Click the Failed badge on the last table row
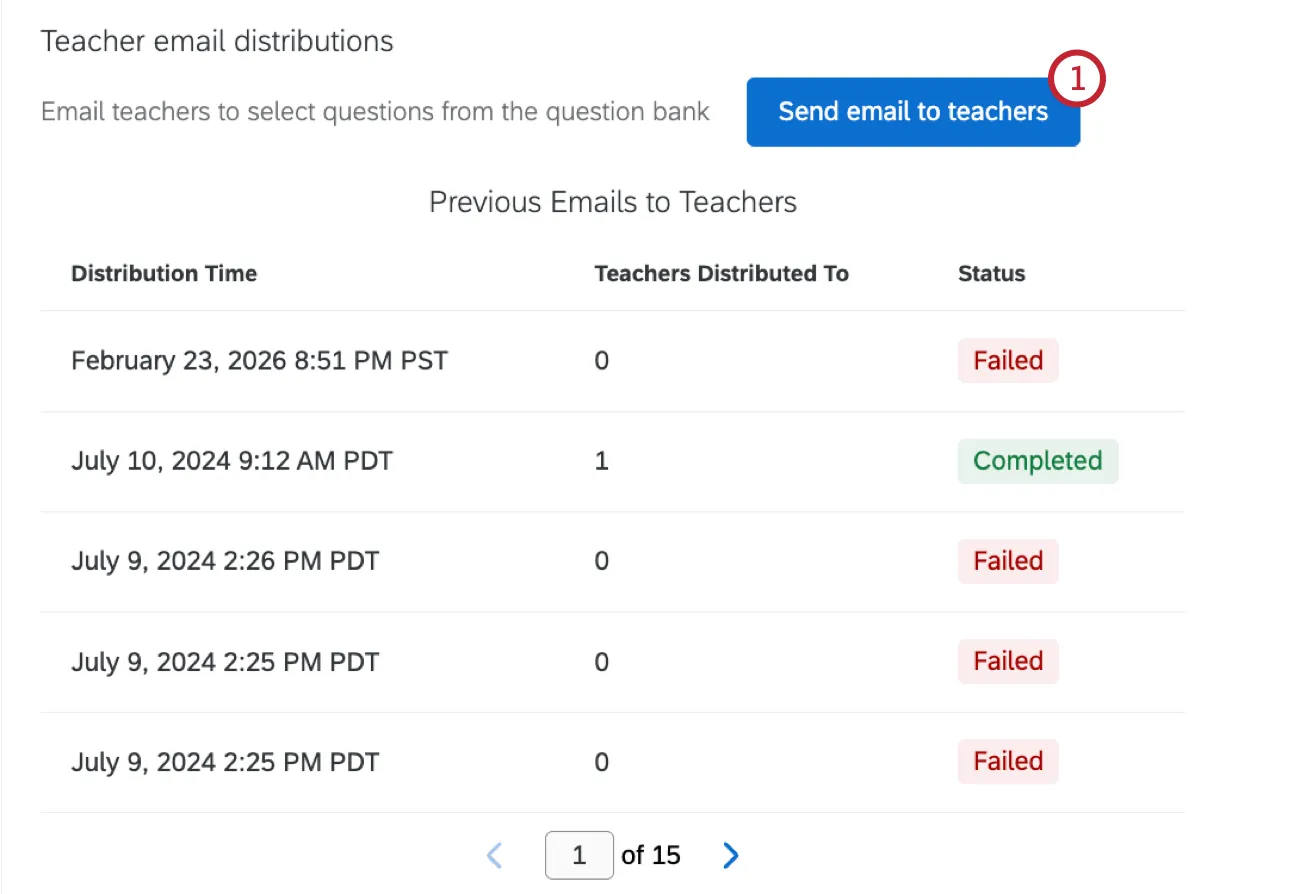 click(x=1007, y=761)
